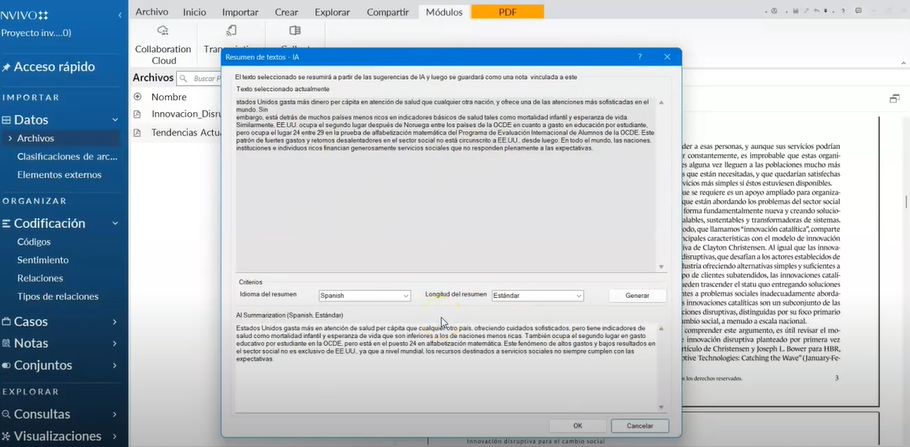
Task: Click the circle icon next to Nombre header
Action: (138, 96)
